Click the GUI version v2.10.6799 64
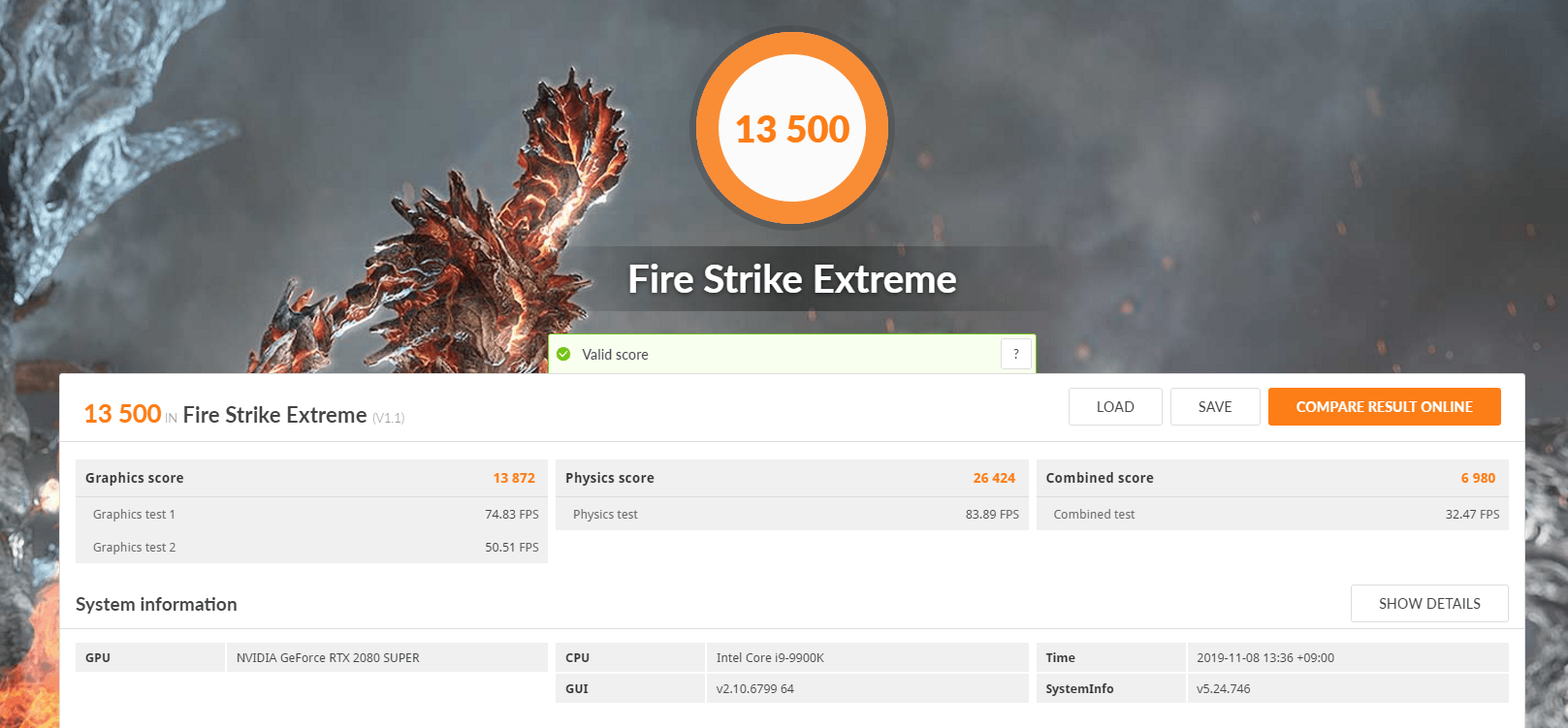 754,689
